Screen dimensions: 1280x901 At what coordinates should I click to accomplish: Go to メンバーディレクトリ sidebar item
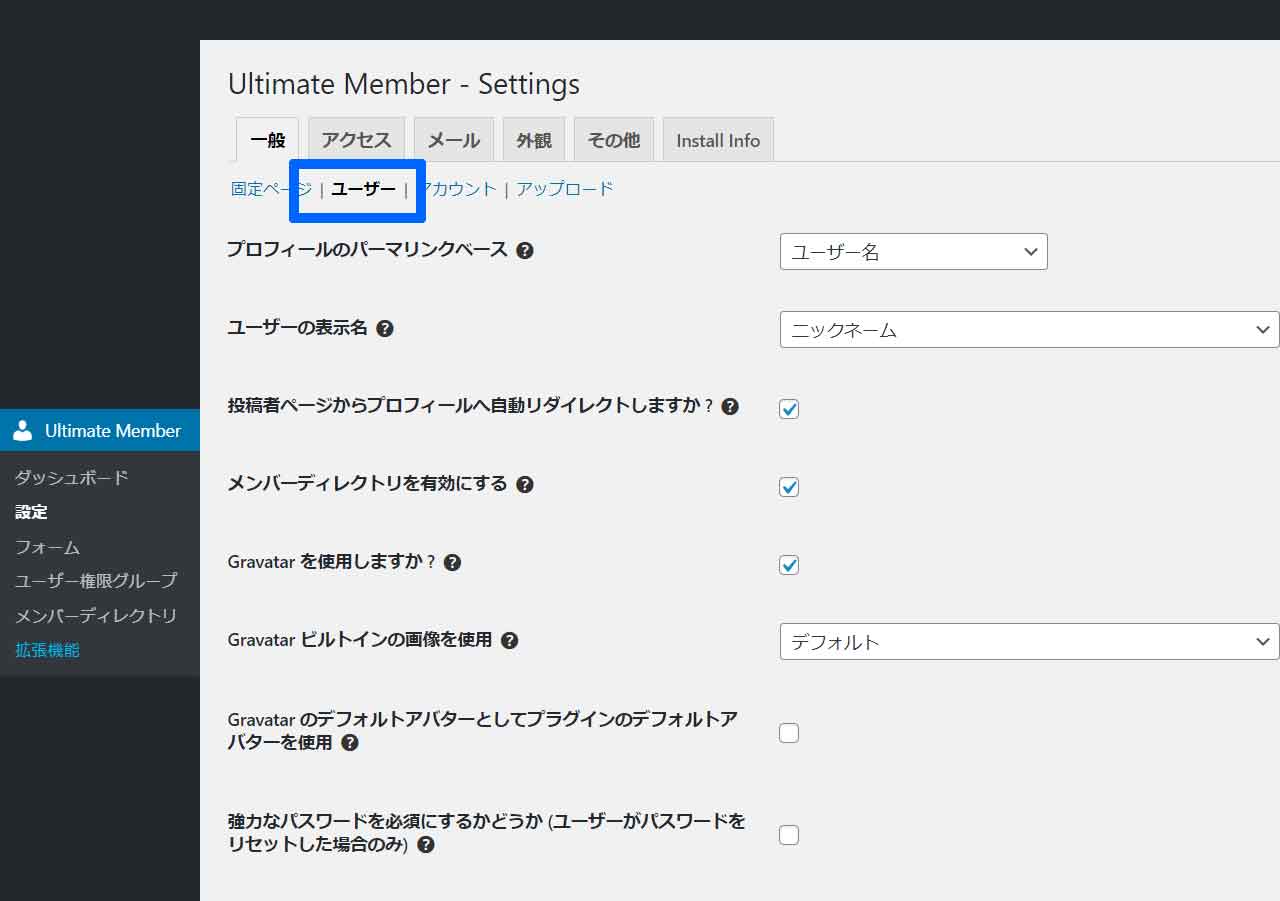click(96, 616)
